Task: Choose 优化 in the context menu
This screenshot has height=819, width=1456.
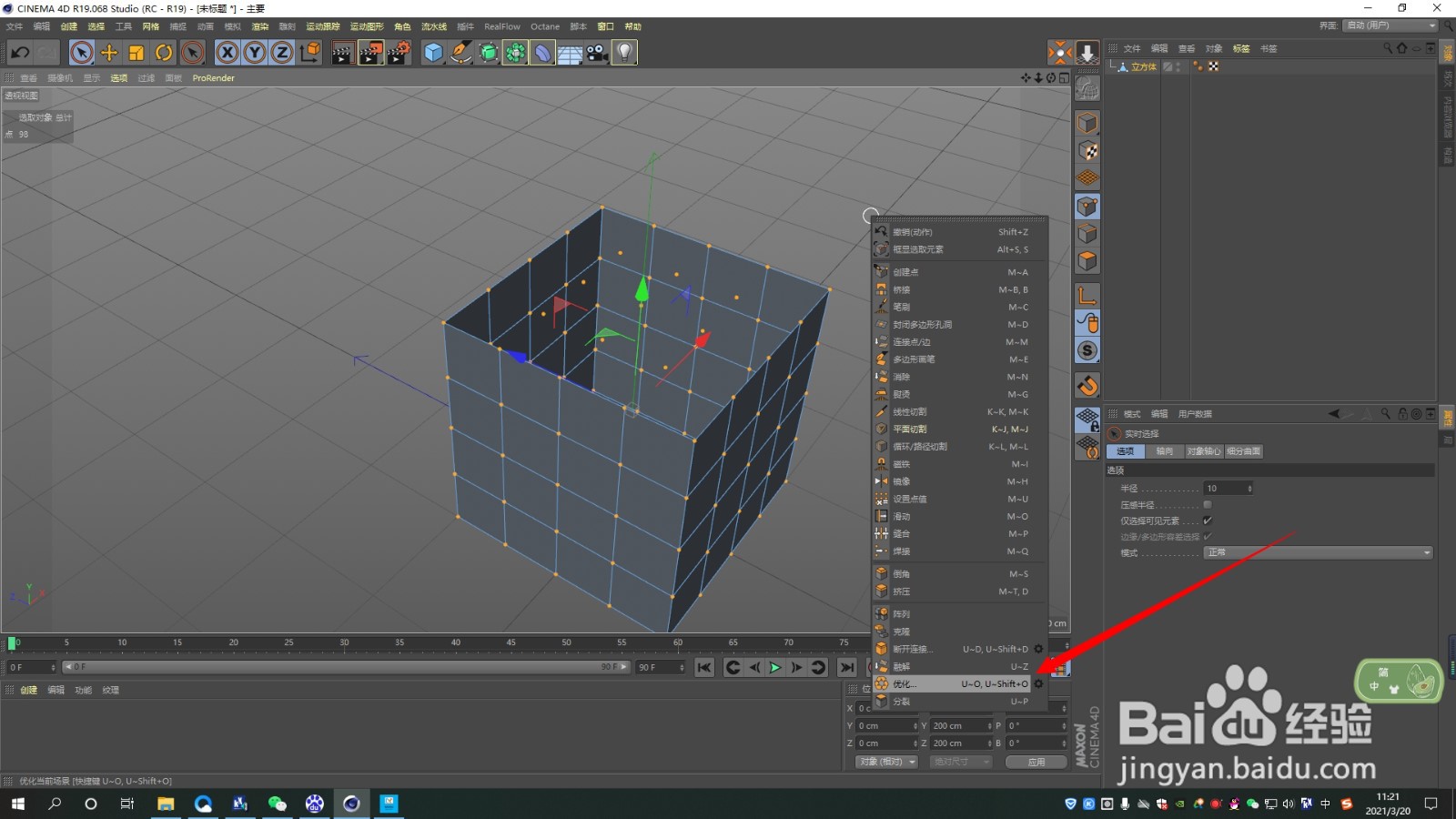Action: click(x=952, y=683)
